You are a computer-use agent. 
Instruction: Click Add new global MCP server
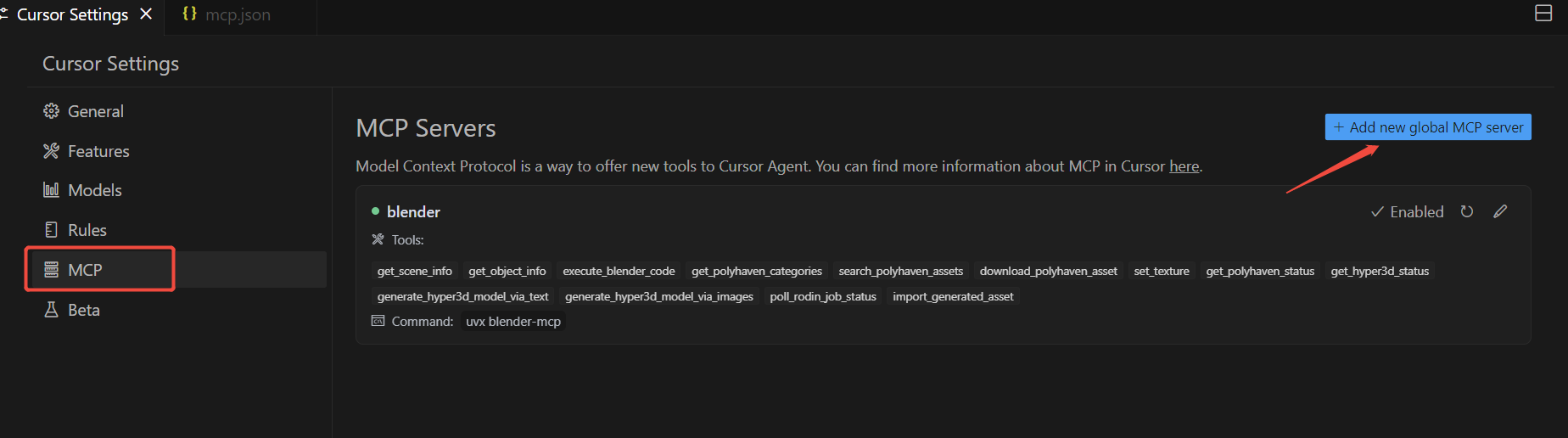click(1428, 127)
